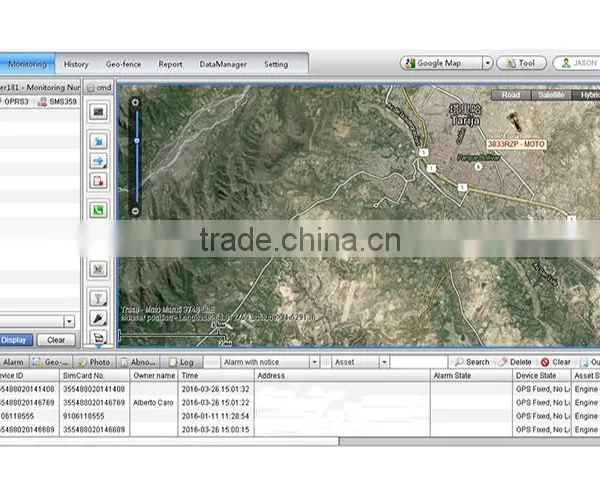Click the Display button

(15, 340)
